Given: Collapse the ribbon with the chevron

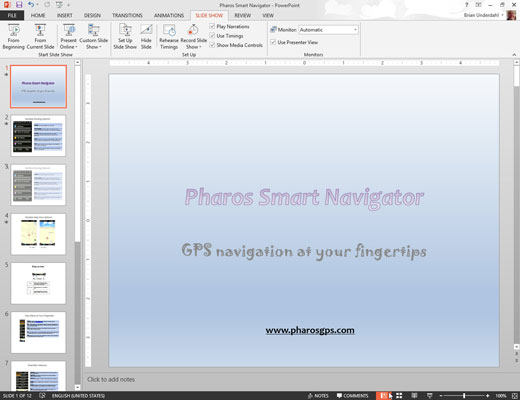Looking at the screenshot, I should [514, 55].
